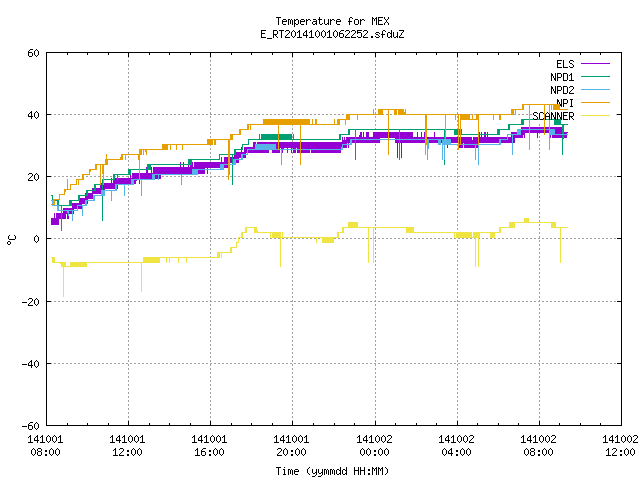This screenshot has width=640, height=480.
Task: Click the 0 tick label on y-axis
Action: [37, 240]
